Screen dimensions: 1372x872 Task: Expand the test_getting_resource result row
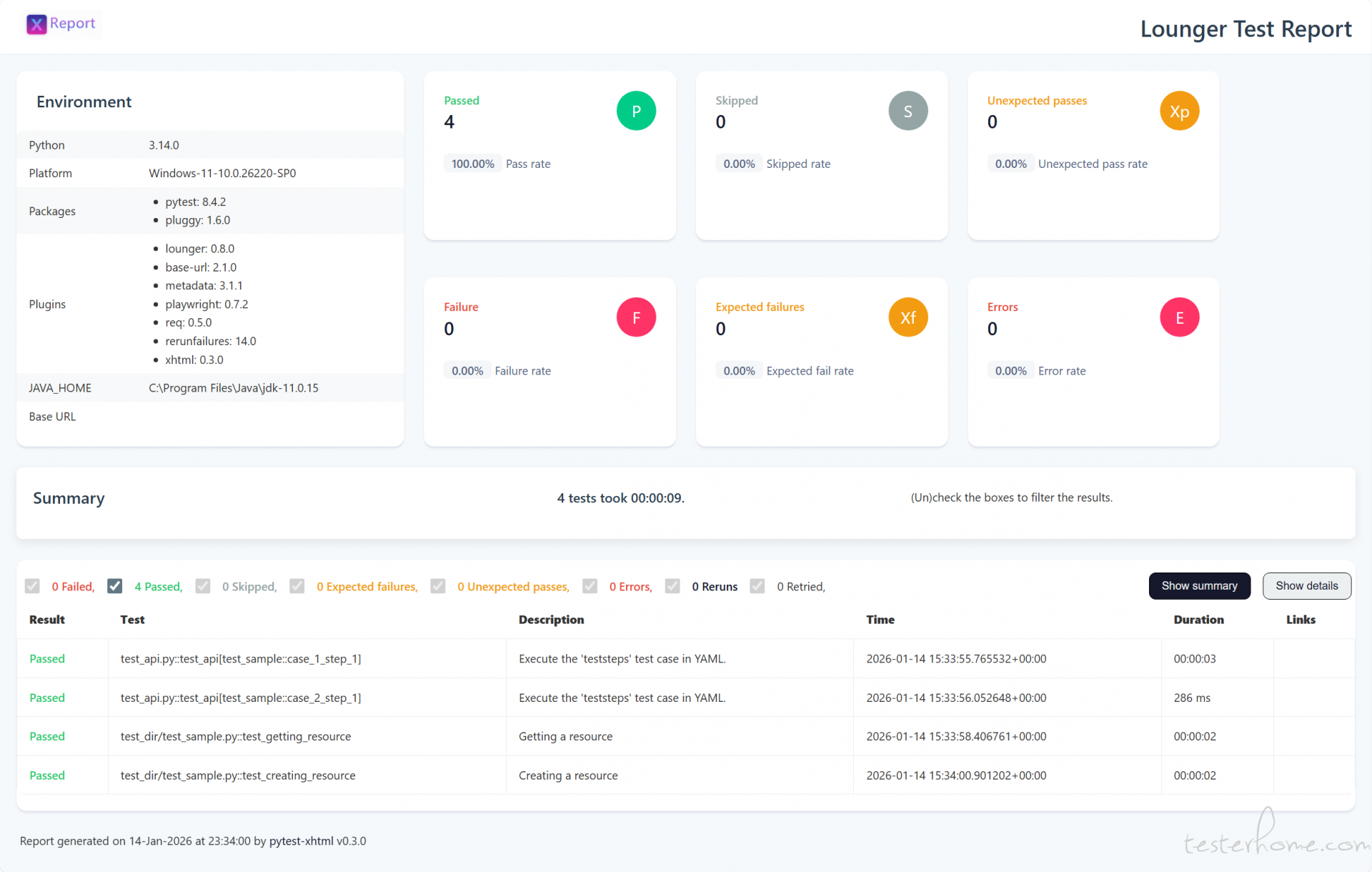point(235,736)
